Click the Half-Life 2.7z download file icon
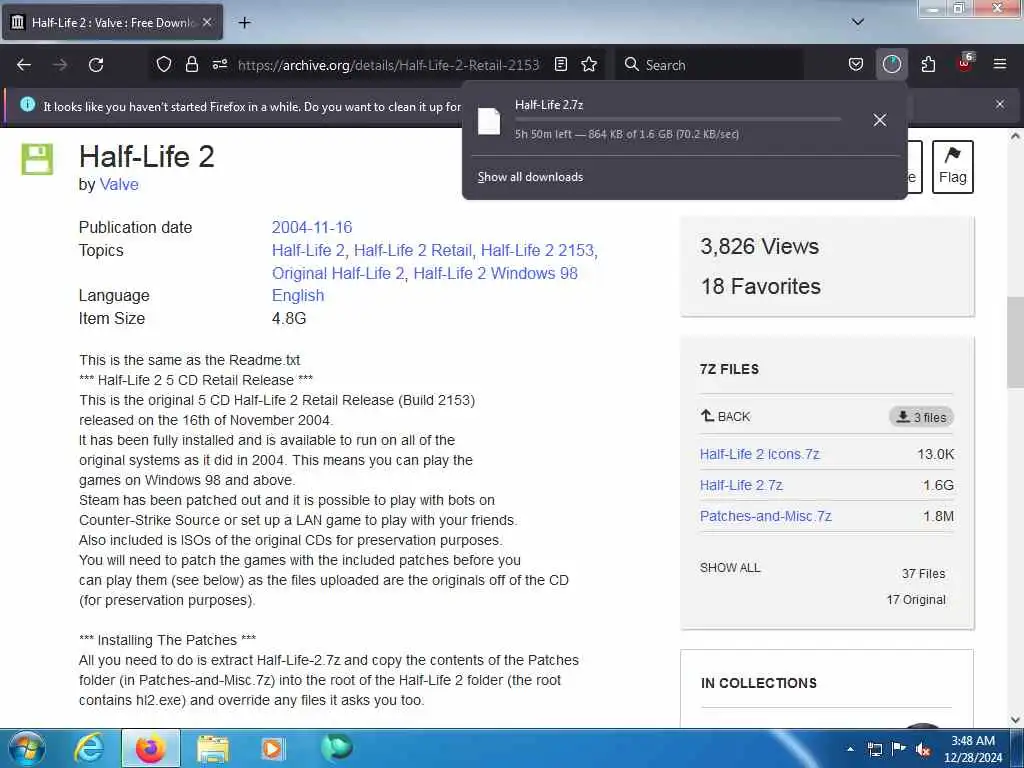This screenshot has height=768, width=1024. (489, 121)
